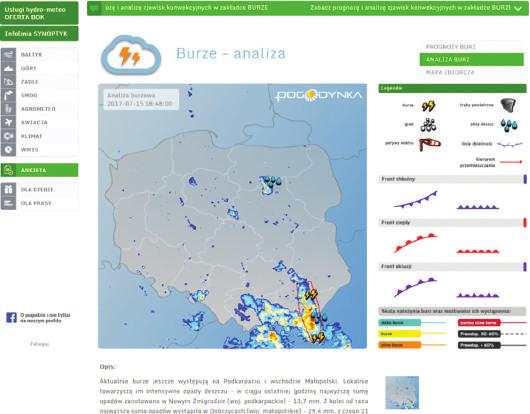The width and height of the screenshot is (530, 414).
Task: Open Klimat via its sidebar icon
Action: [8, 136]
